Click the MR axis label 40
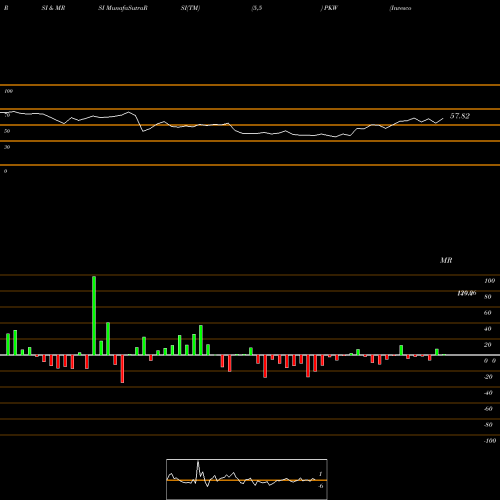 (488, 329)
